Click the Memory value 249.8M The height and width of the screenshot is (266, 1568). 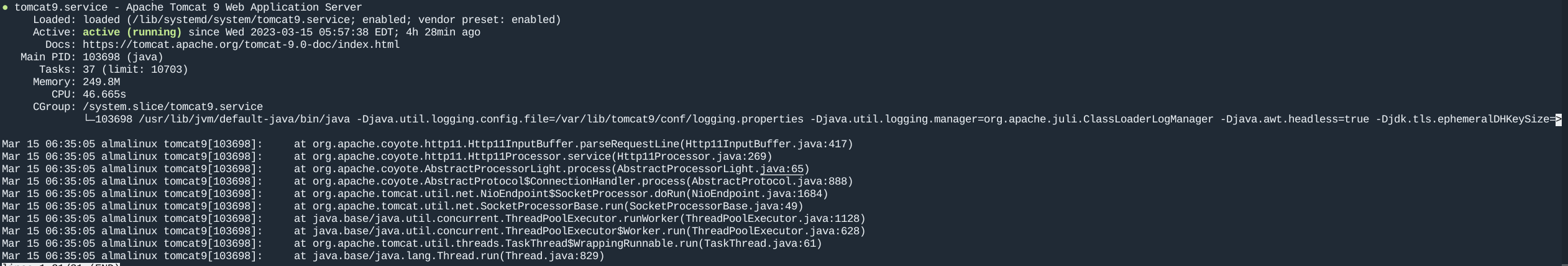[101, 82]
